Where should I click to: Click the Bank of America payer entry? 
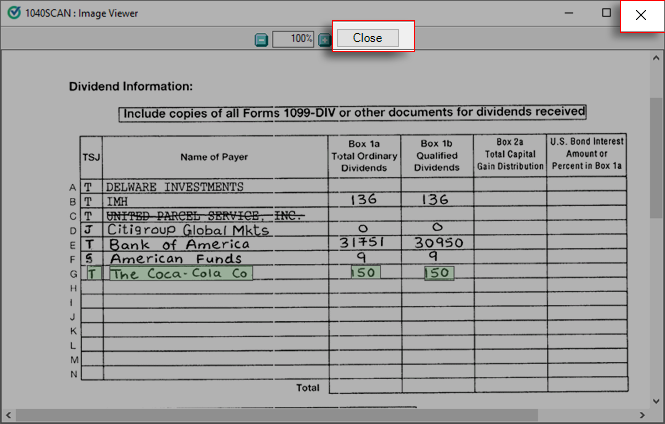click(179, 245)
